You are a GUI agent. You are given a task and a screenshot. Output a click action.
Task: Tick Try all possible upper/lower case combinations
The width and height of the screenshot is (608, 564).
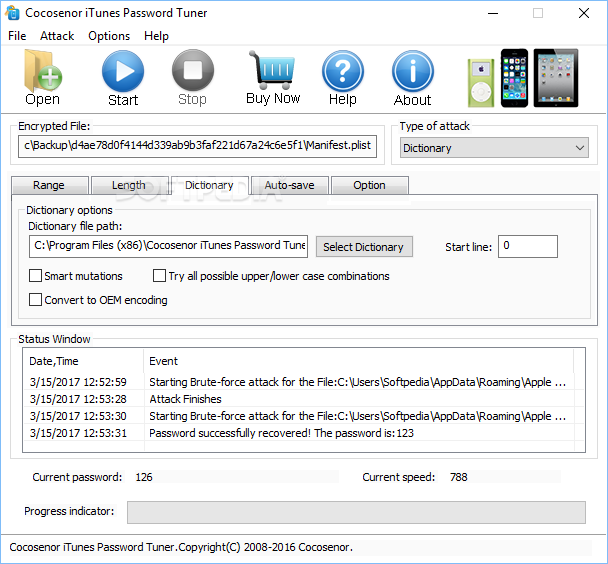pos(159,276)
